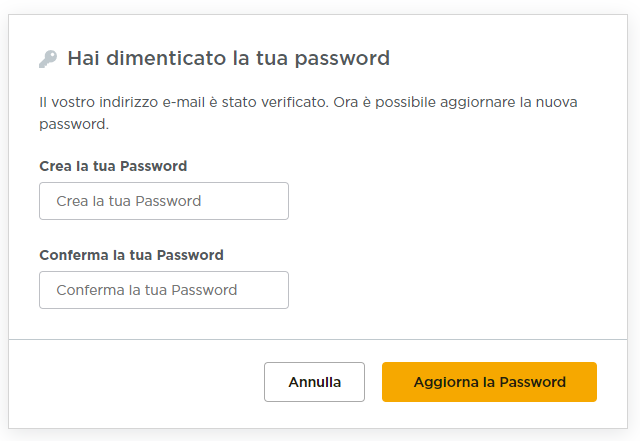The image size is (640, 441).
Task: Click the yellow update password button
Action: [x=489, y=382]
